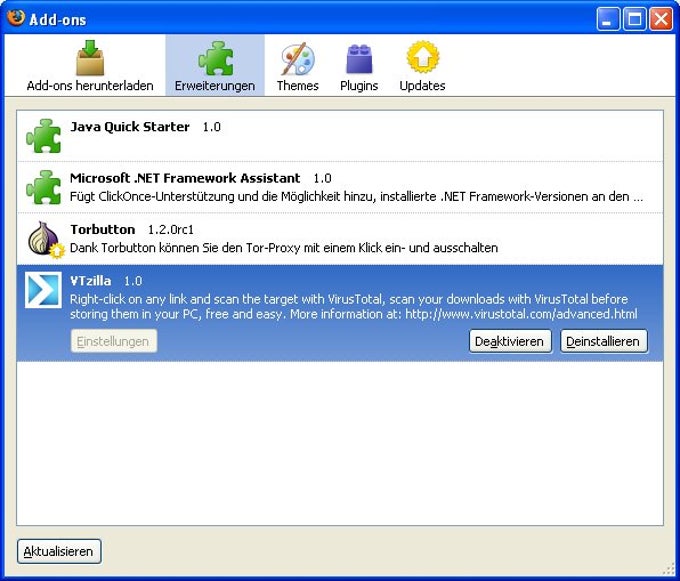Screen dimensions: 680x581
Task: Click the Add-ons window title text
Action: 58,20
